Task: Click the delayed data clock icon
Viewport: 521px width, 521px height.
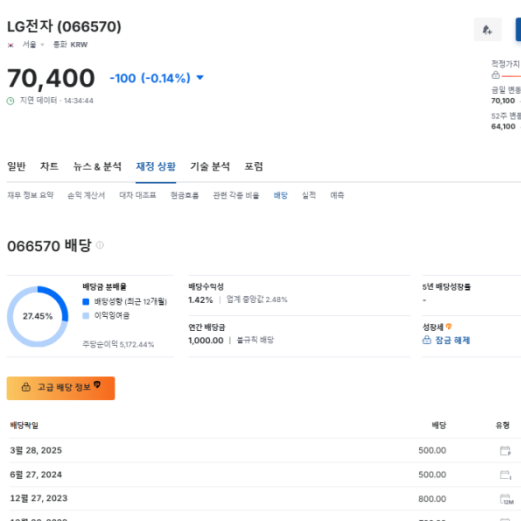Action: click(x=11, y=101)
